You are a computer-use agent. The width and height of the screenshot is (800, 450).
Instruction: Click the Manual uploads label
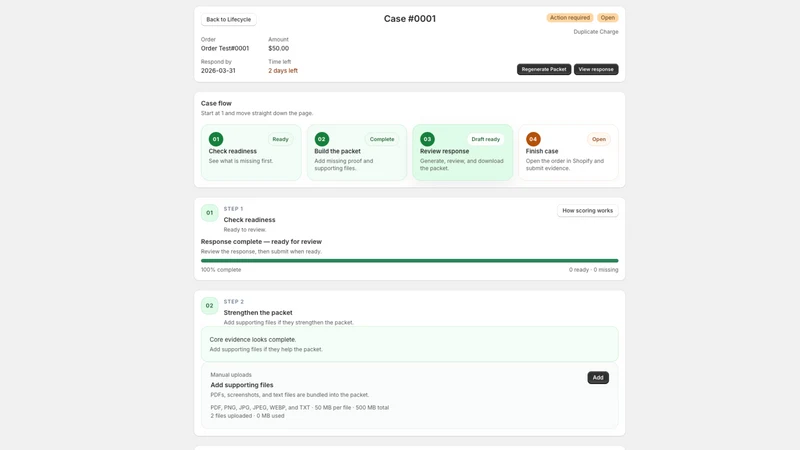click(x=231, y=375)
